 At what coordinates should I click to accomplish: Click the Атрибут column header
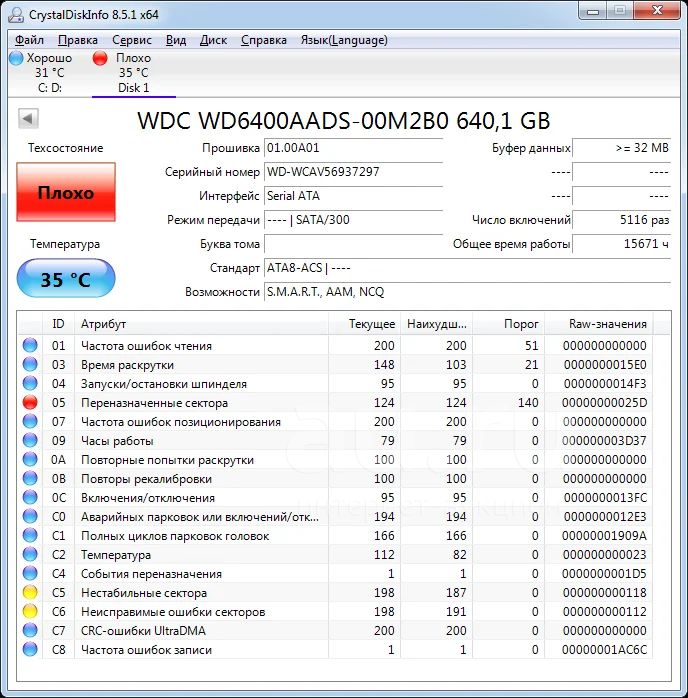[x=201, y=324]
